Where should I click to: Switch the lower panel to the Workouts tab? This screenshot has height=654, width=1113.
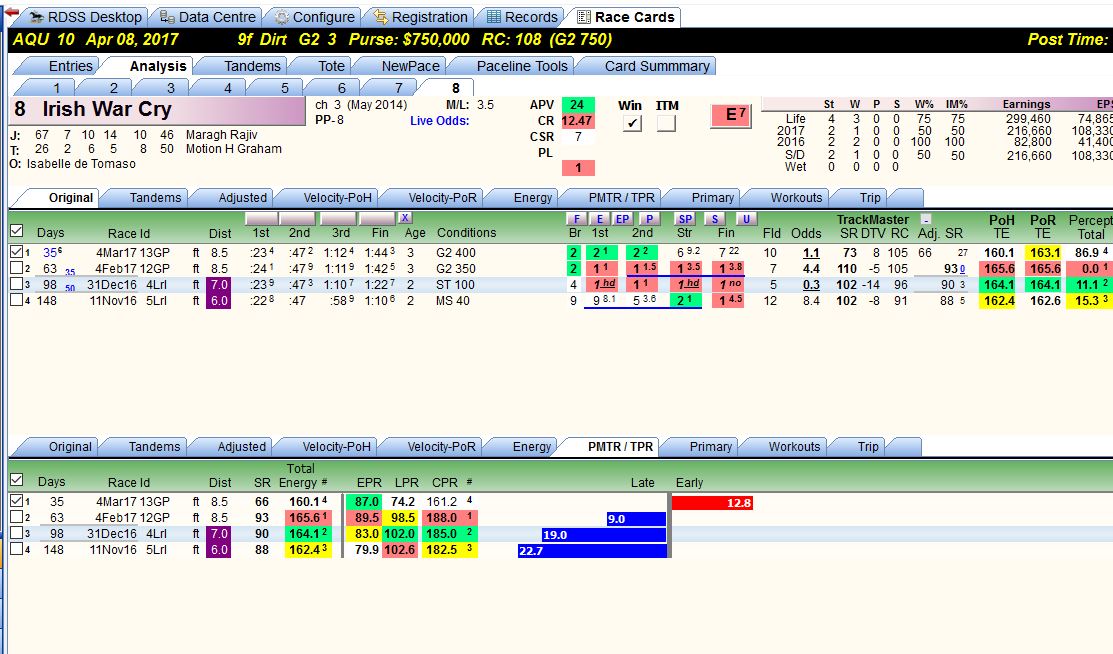[794, 447]
